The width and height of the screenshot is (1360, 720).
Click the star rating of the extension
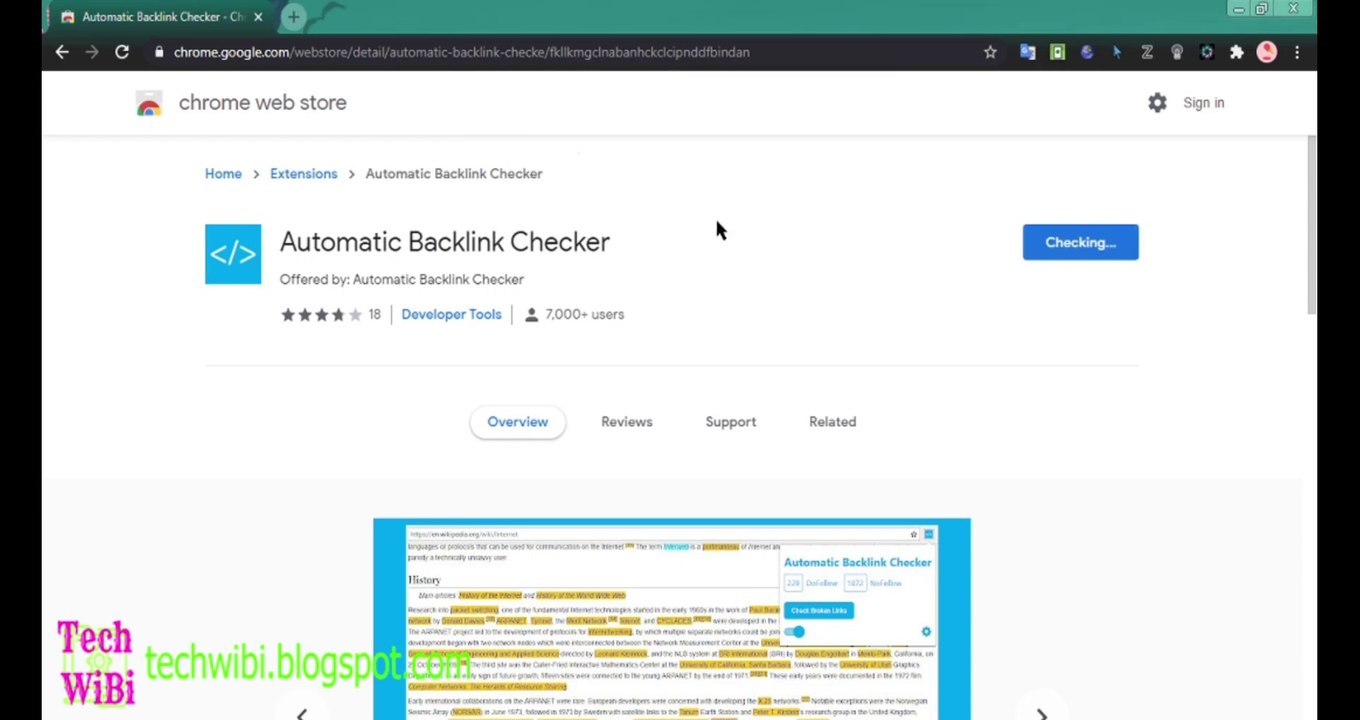[321, 314]
